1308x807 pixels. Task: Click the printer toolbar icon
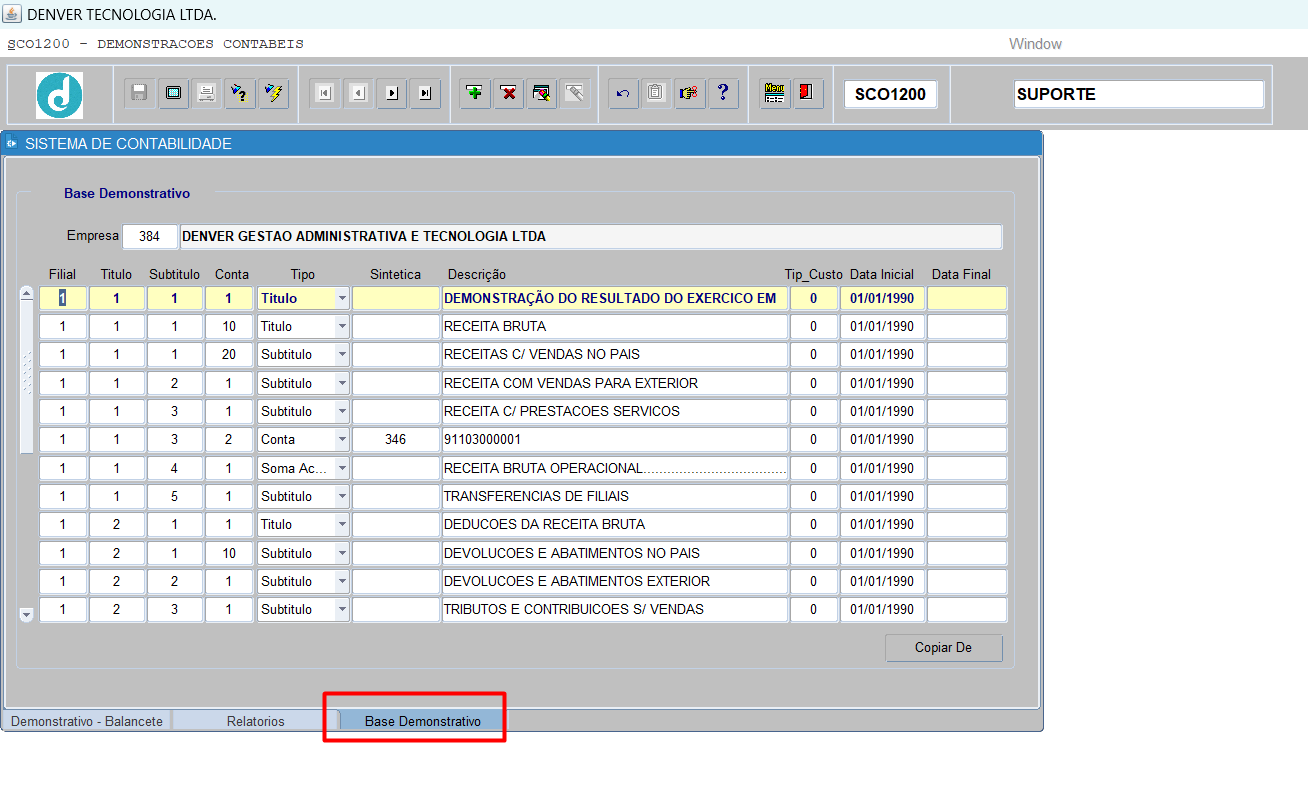pyautogui.click(x=206, y=93)
